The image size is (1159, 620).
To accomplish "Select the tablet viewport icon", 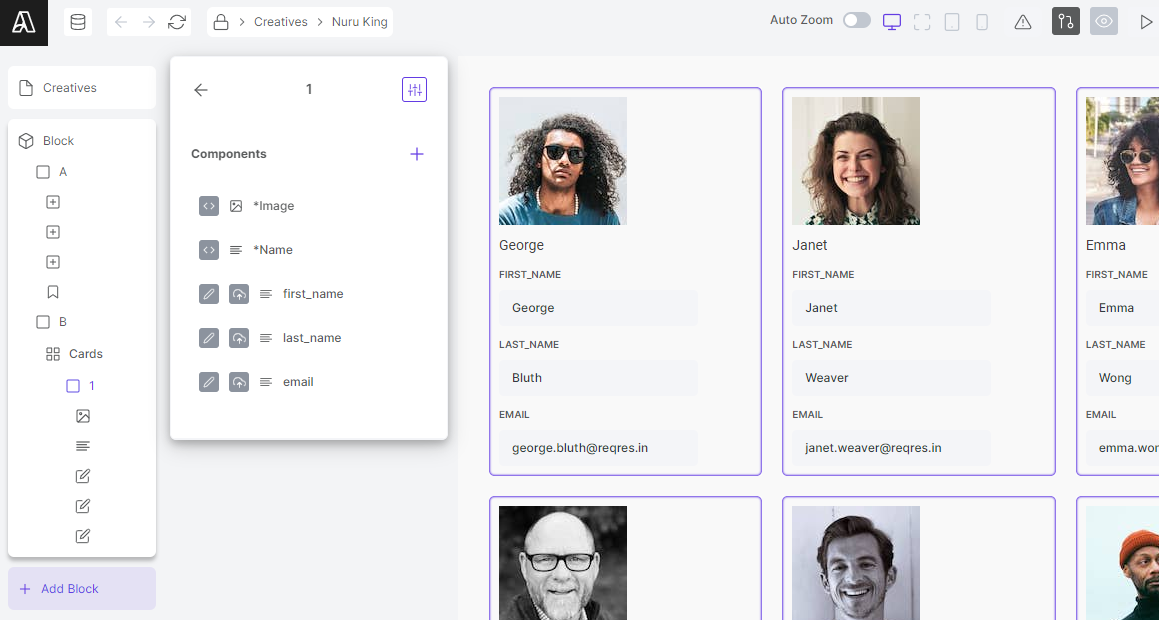I will click(x=952, y=22).
